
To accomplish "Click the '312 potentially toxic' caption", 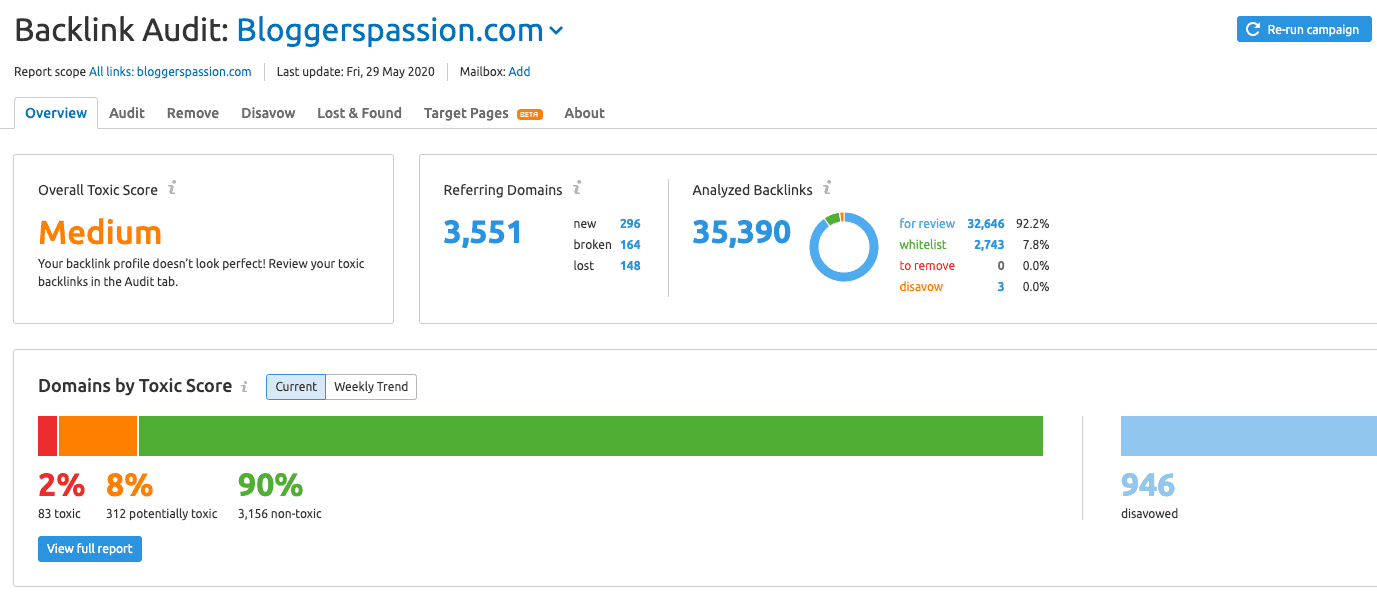I will pos(162,514).
